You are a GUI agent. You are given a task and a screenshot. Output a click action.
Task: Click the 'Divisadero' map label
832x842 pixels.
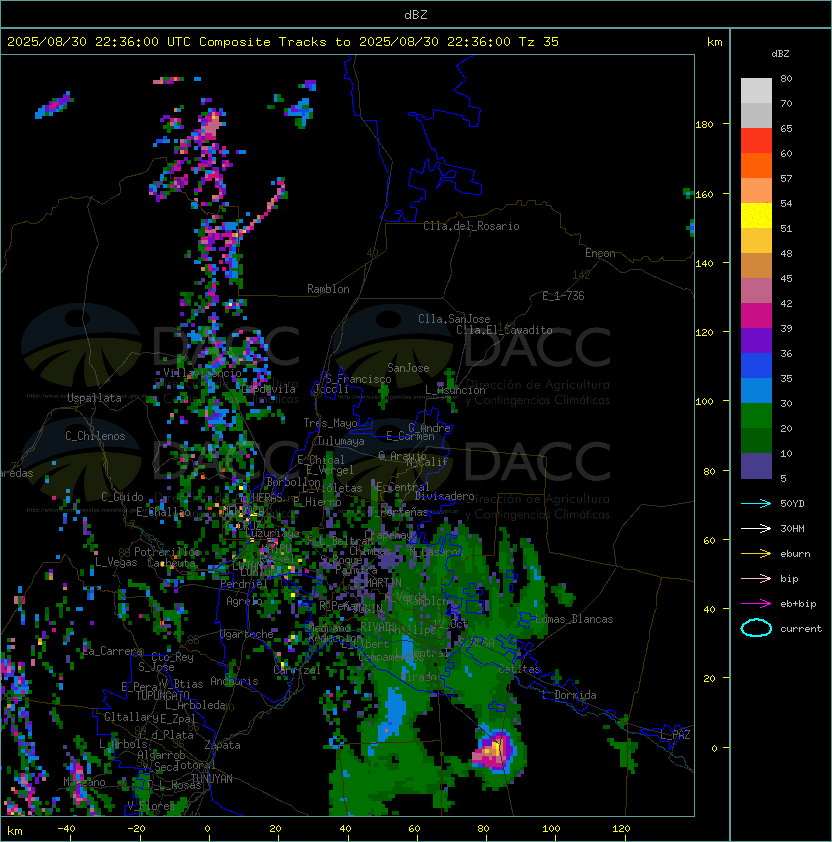445,496
